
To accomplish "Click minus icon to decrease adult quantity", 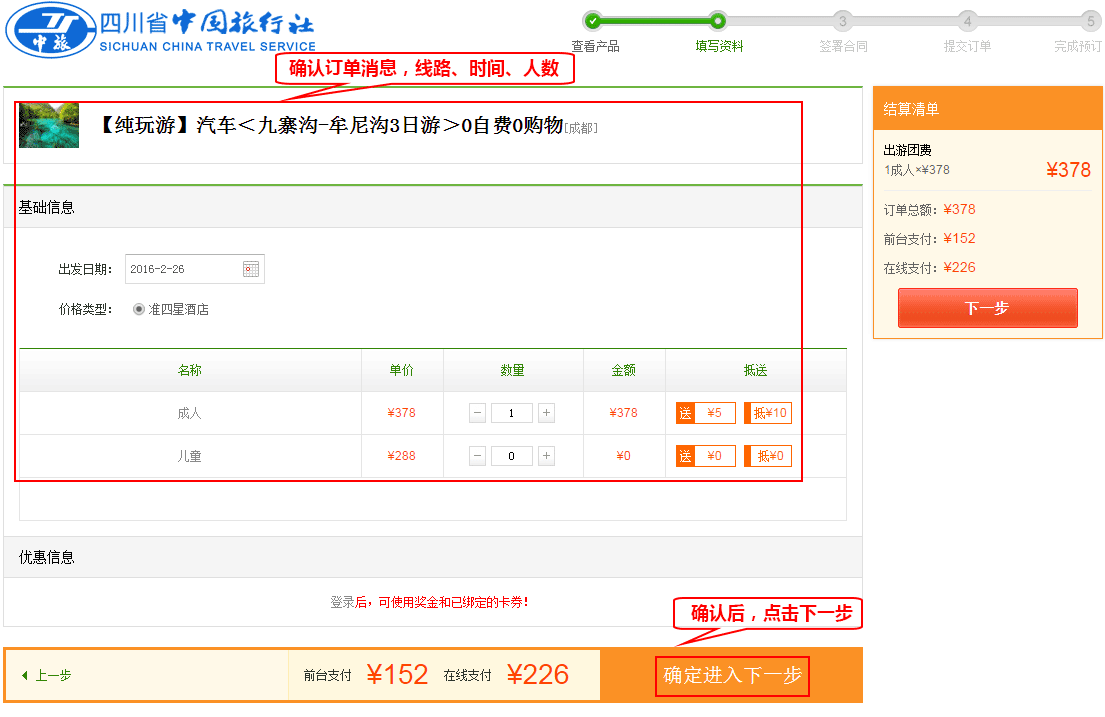I will pyautogui.click(x=477, y=412).
